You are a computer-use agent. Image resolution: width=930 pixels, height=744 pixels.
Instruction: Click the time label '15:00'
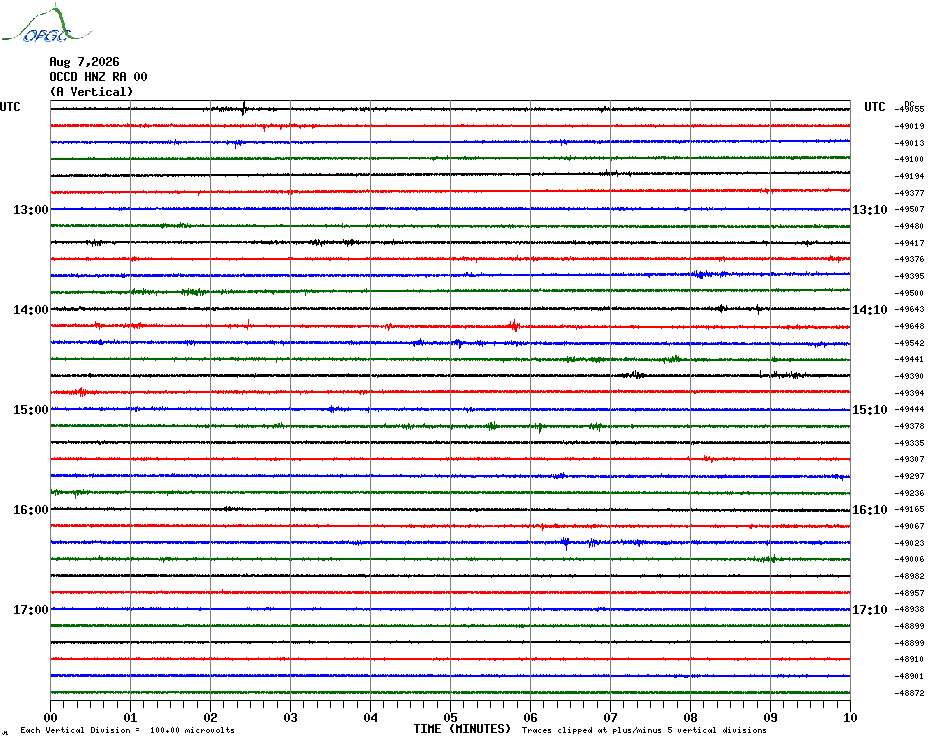tap(31, 409)
